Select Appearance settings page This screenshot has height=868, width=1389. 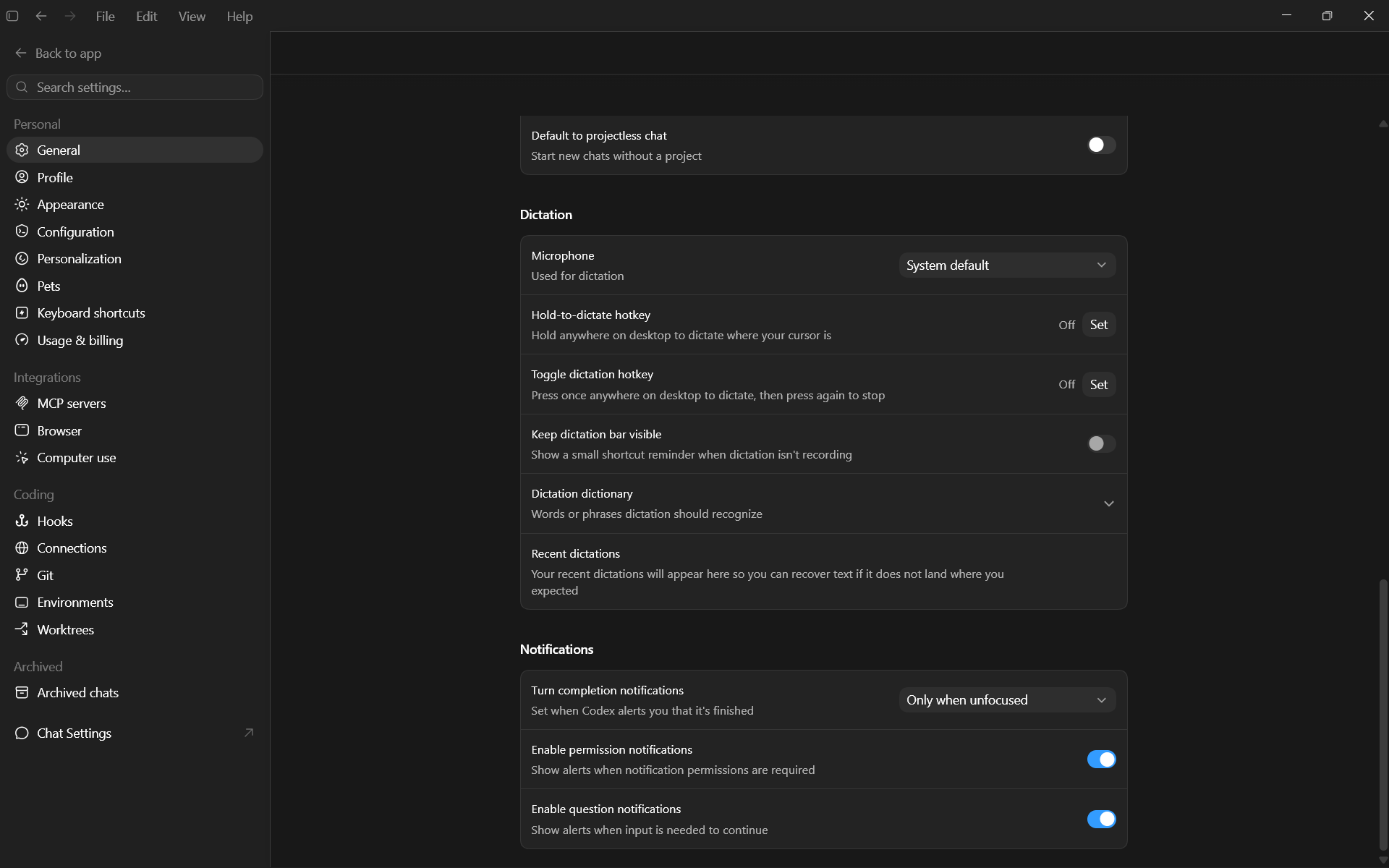135,205
